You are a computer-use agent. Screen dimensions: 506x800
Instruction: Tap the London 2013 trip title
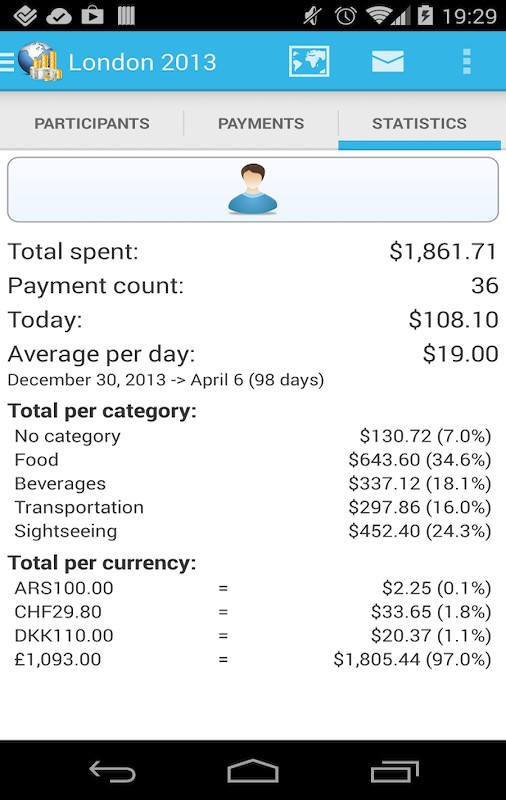coord(142,62)
